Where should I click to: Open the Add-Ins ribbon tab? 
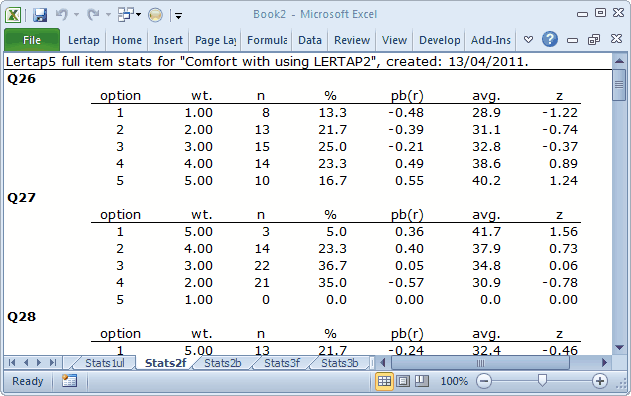click(491, 40)
